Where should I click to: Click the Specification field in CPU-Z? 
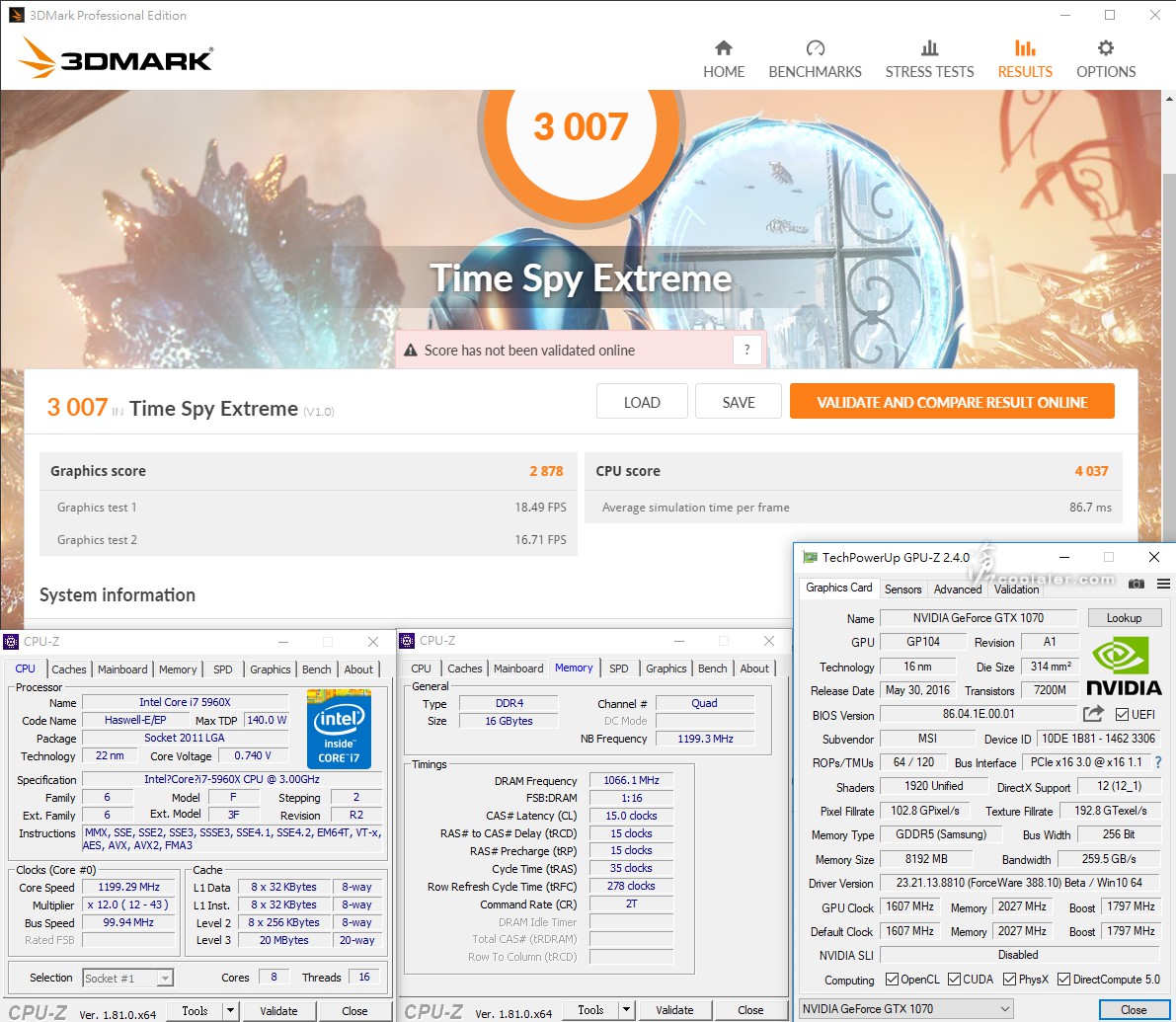tap(232, 779)
